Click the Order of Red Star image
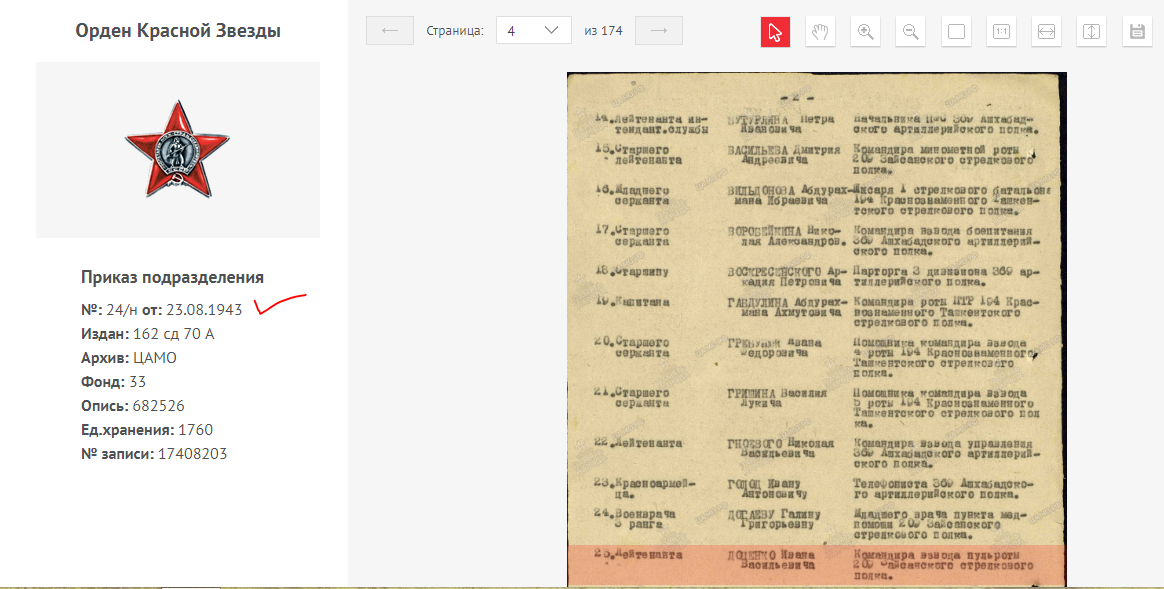This screenshot has width=1164, height=589. pyautogui.click(x=177, y=149)
